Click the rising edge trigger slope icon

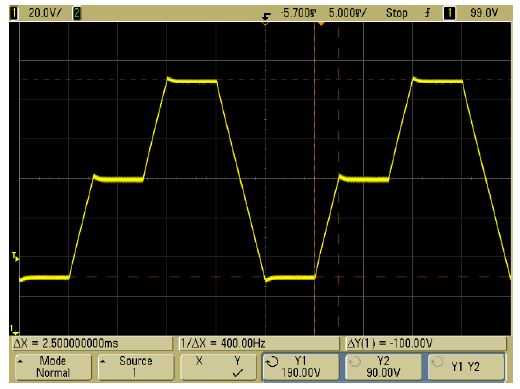point(427,13)
